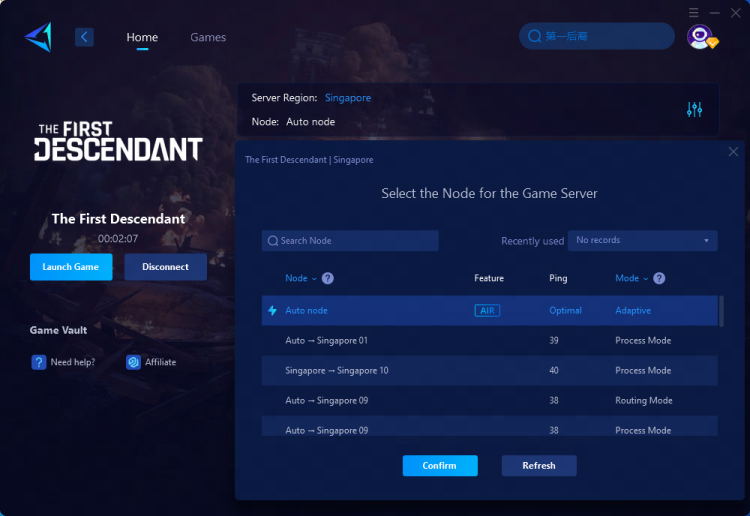
Task: Open the Affiliate link
Action: point(161,362)
